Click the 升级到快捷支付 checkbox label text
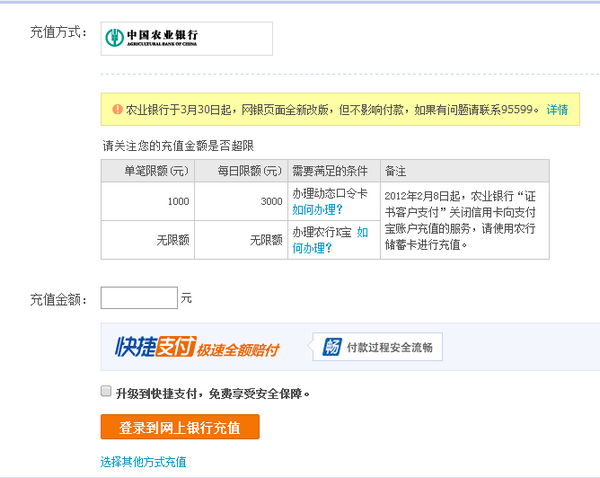The width and height of the screenshot is (600, 478). pyautogui.click(x=206, y=393)
